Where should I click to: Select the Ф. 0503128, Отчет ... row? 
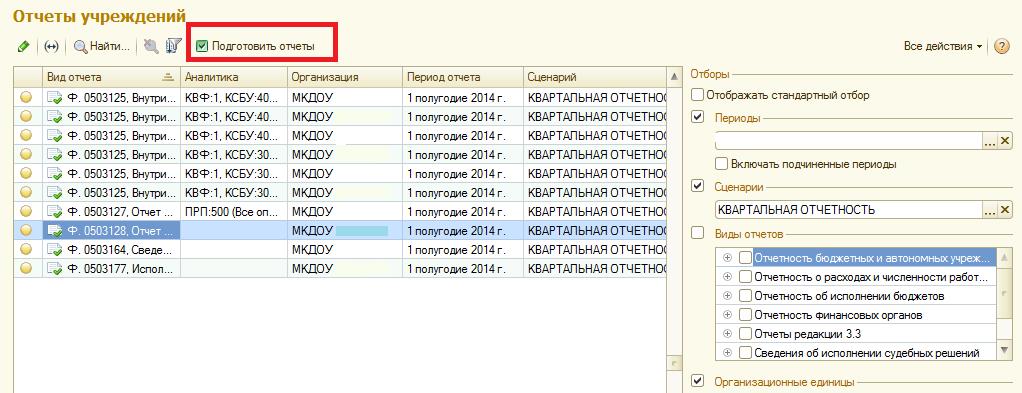[340, 230]
